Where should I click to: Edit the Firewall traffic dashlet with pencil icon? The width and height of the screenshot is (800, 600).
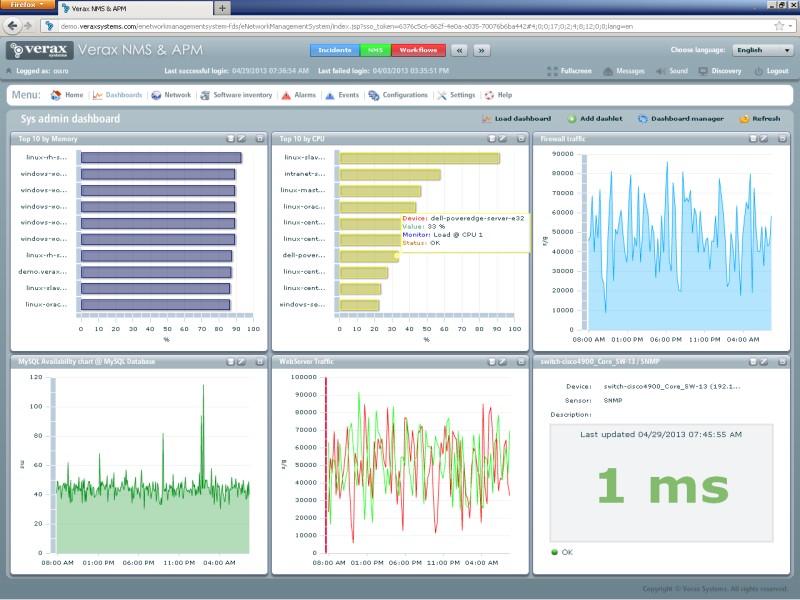tap(764, 138)
